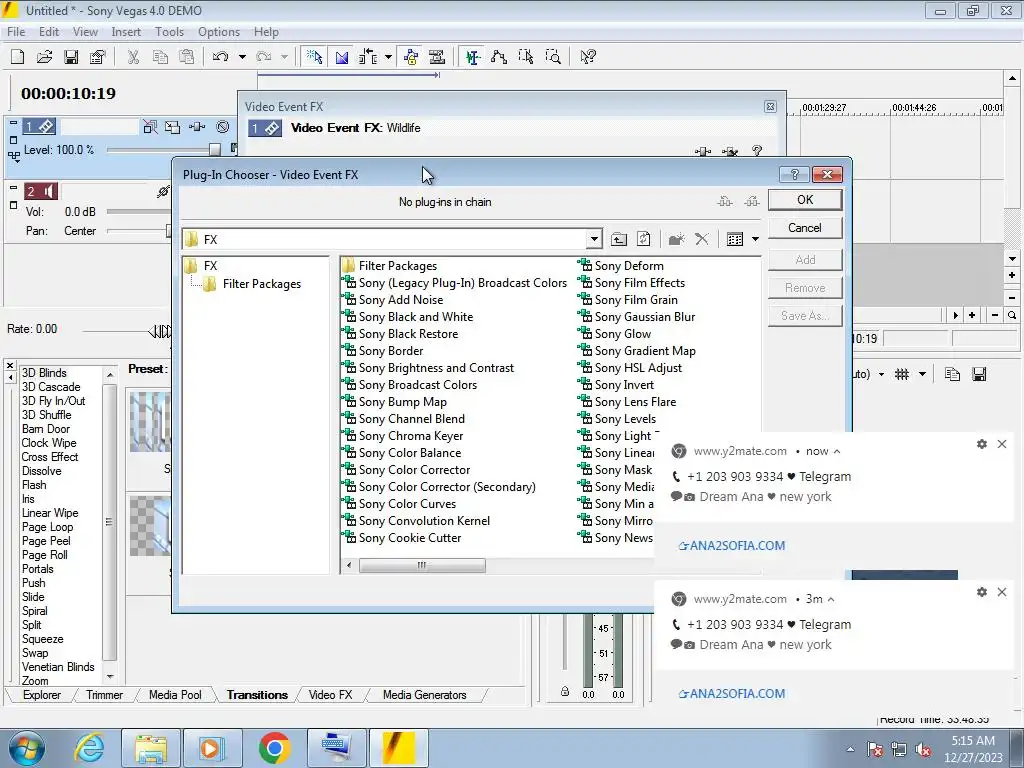Click the New project toolbar icon

tap(18, 57)
